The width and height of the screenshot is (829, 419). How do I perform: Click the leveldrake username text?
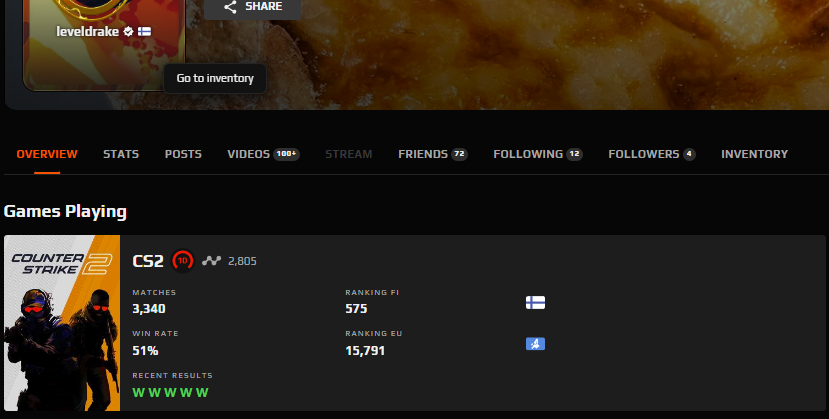[88, 32]
